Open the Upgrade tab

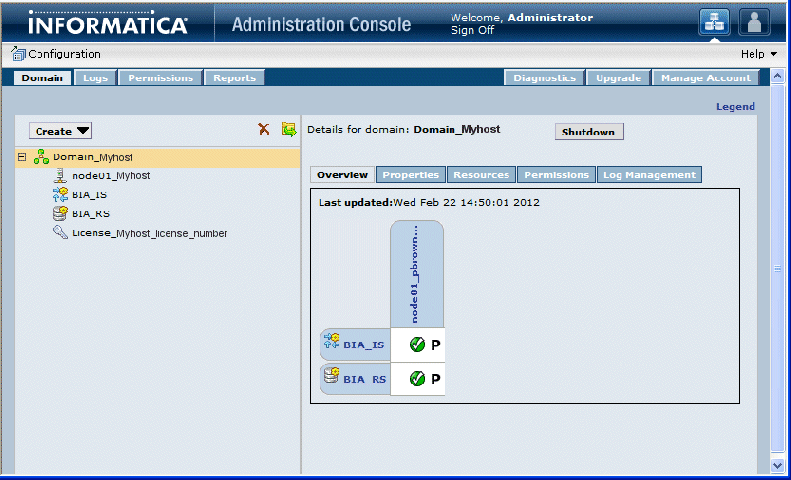(x=618, y=78)
